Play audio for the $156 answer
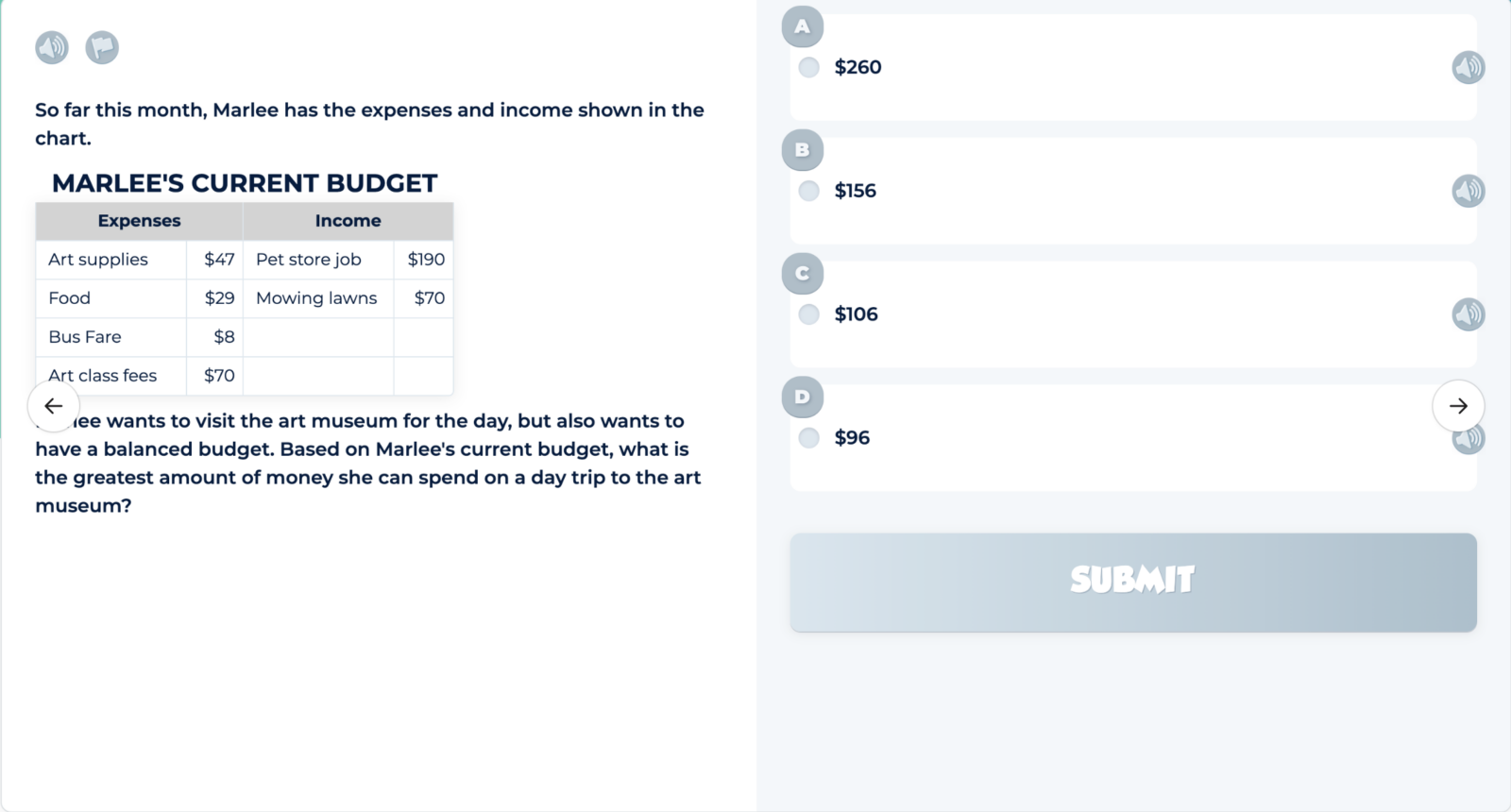This screenshot has height=812, width=1511. pyautogui.click(x=1468, y=191)
